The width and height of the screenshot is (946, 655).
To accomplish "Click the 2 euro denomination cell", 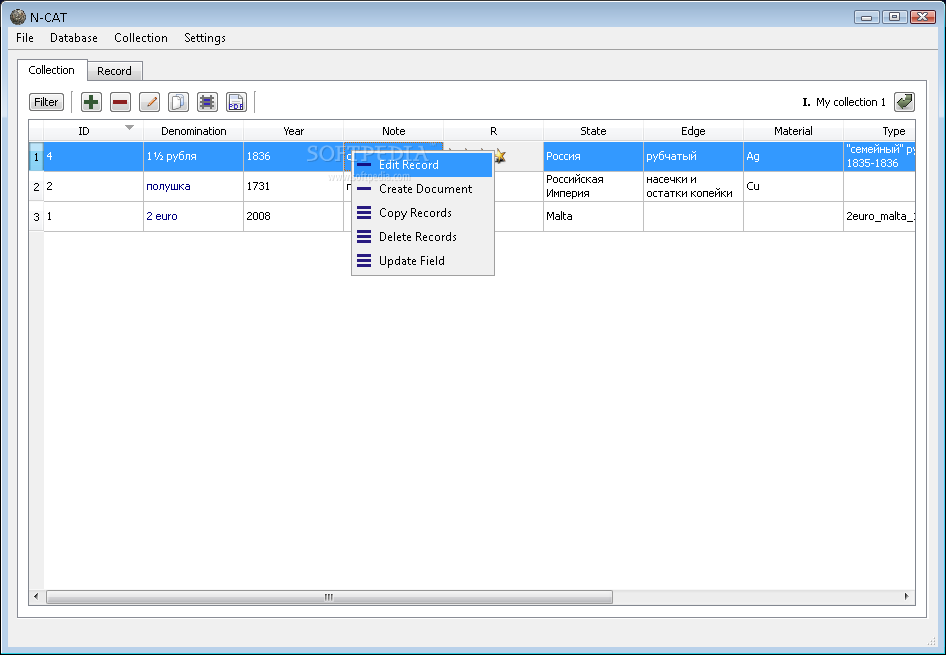I will pos(194,217).
